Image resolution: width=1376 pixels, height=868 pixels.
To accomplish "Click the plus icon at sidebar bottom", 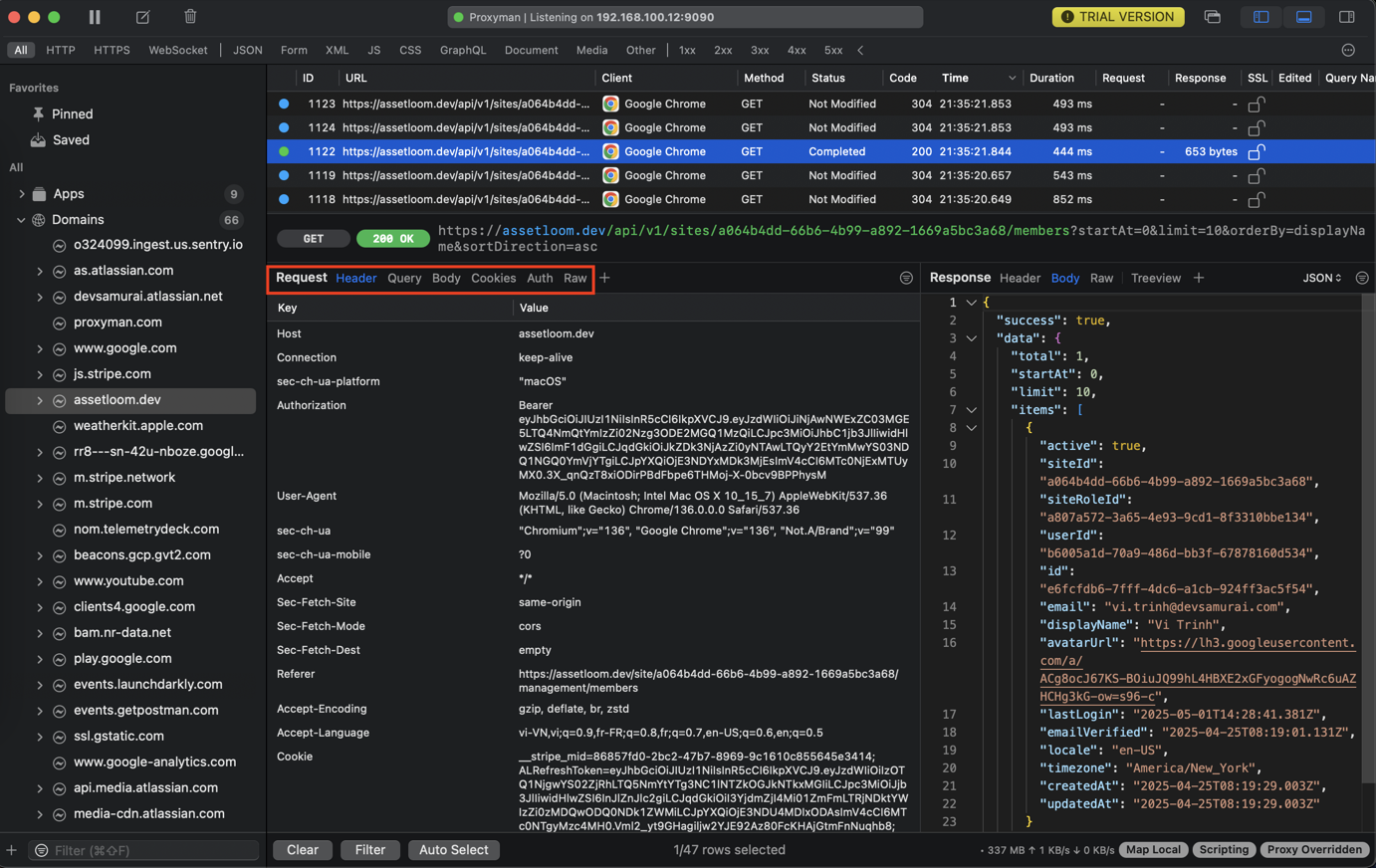I will pos(12,851).
